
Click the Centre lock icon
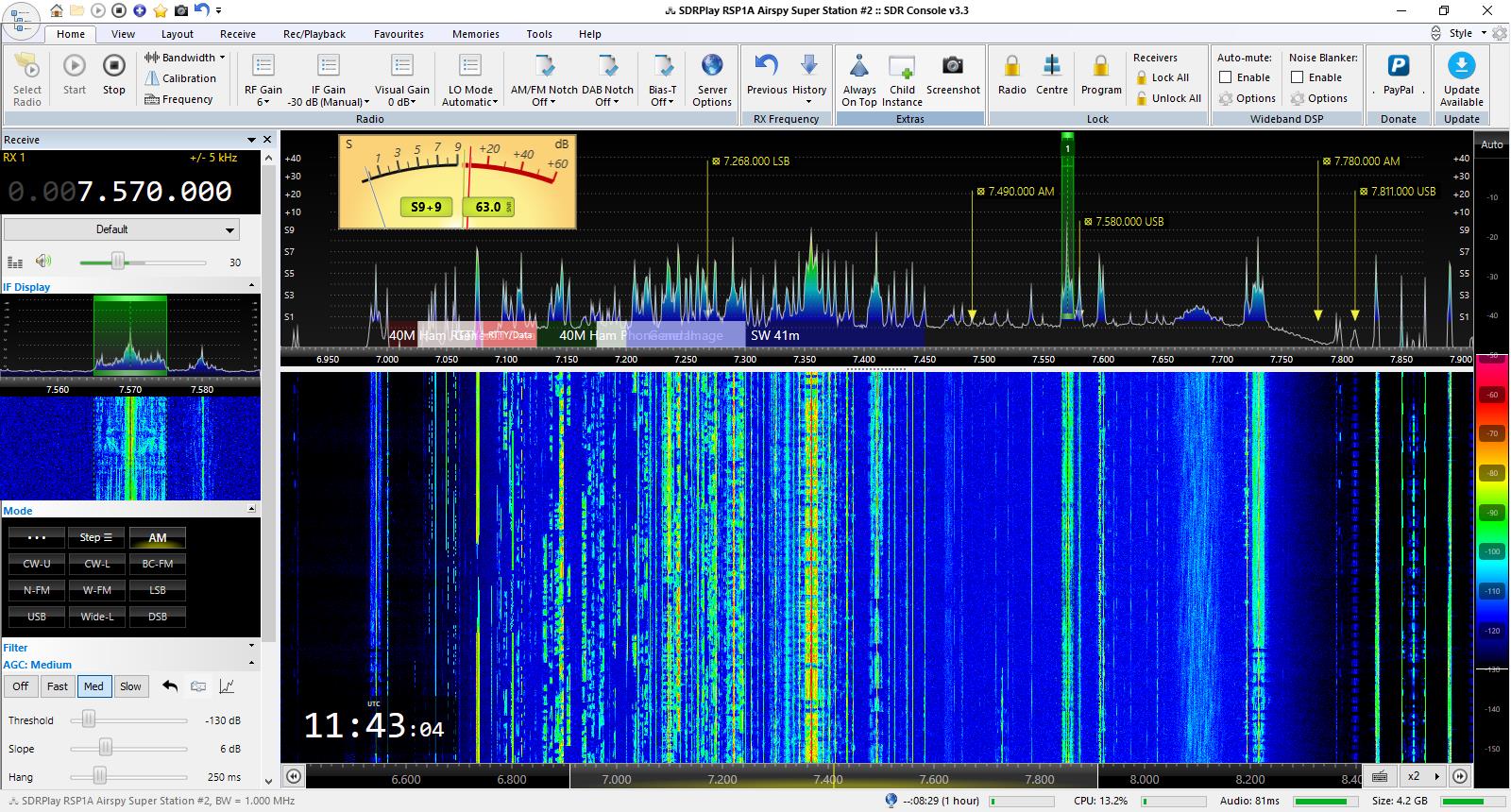coord(1051,66)
